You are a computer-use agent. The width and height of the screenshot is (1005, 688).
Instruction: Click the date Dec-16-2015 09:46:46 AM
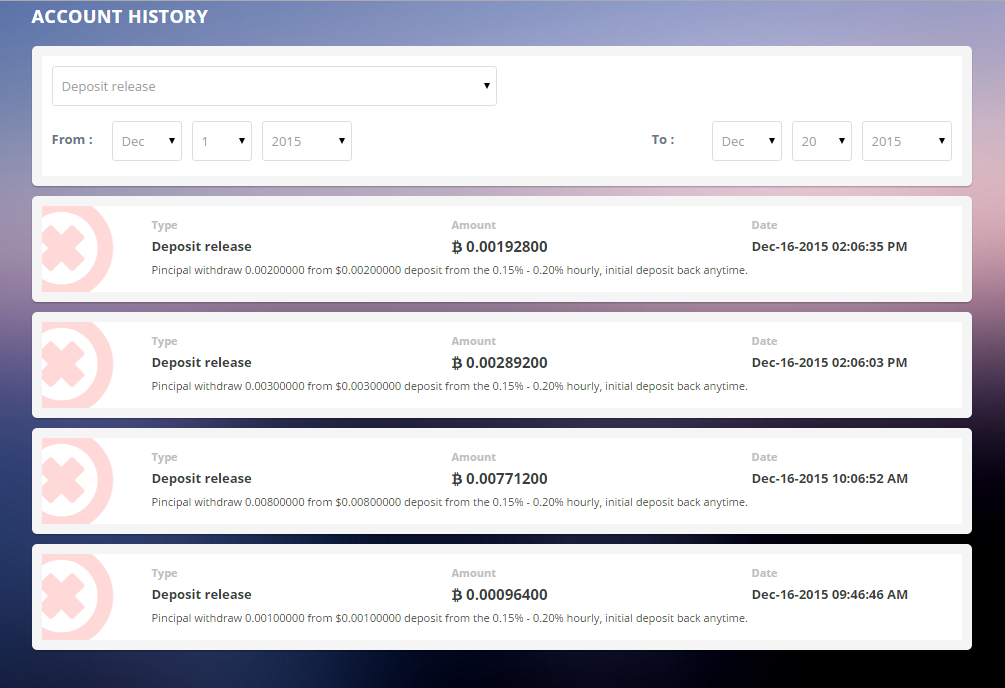(829, 595)
